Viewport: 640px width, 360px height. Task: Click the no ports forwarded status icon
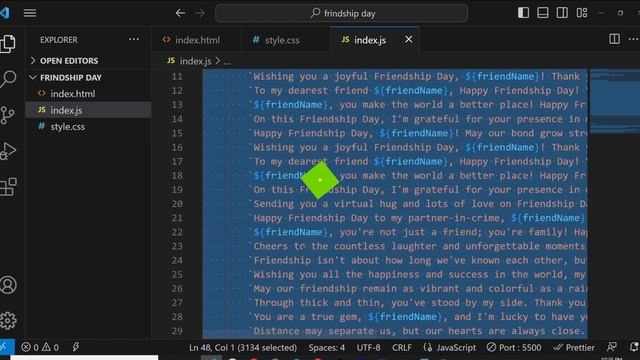coord(76,347)
